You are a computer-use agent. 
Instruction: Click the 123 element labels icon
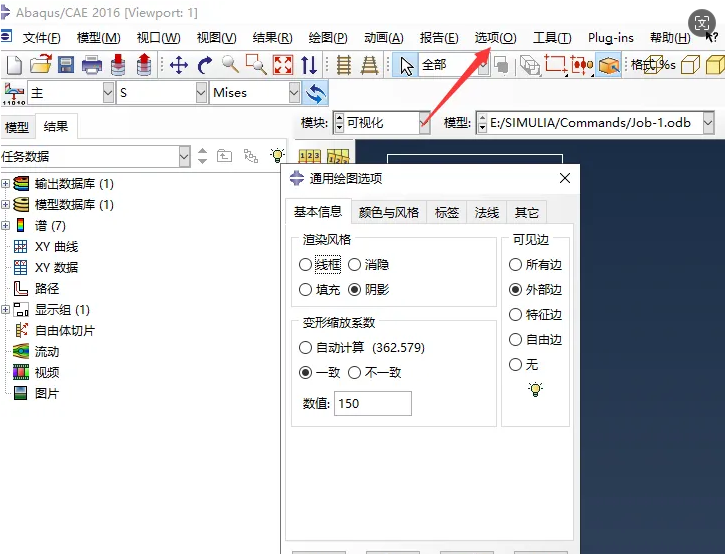click(x=309, y=156)
